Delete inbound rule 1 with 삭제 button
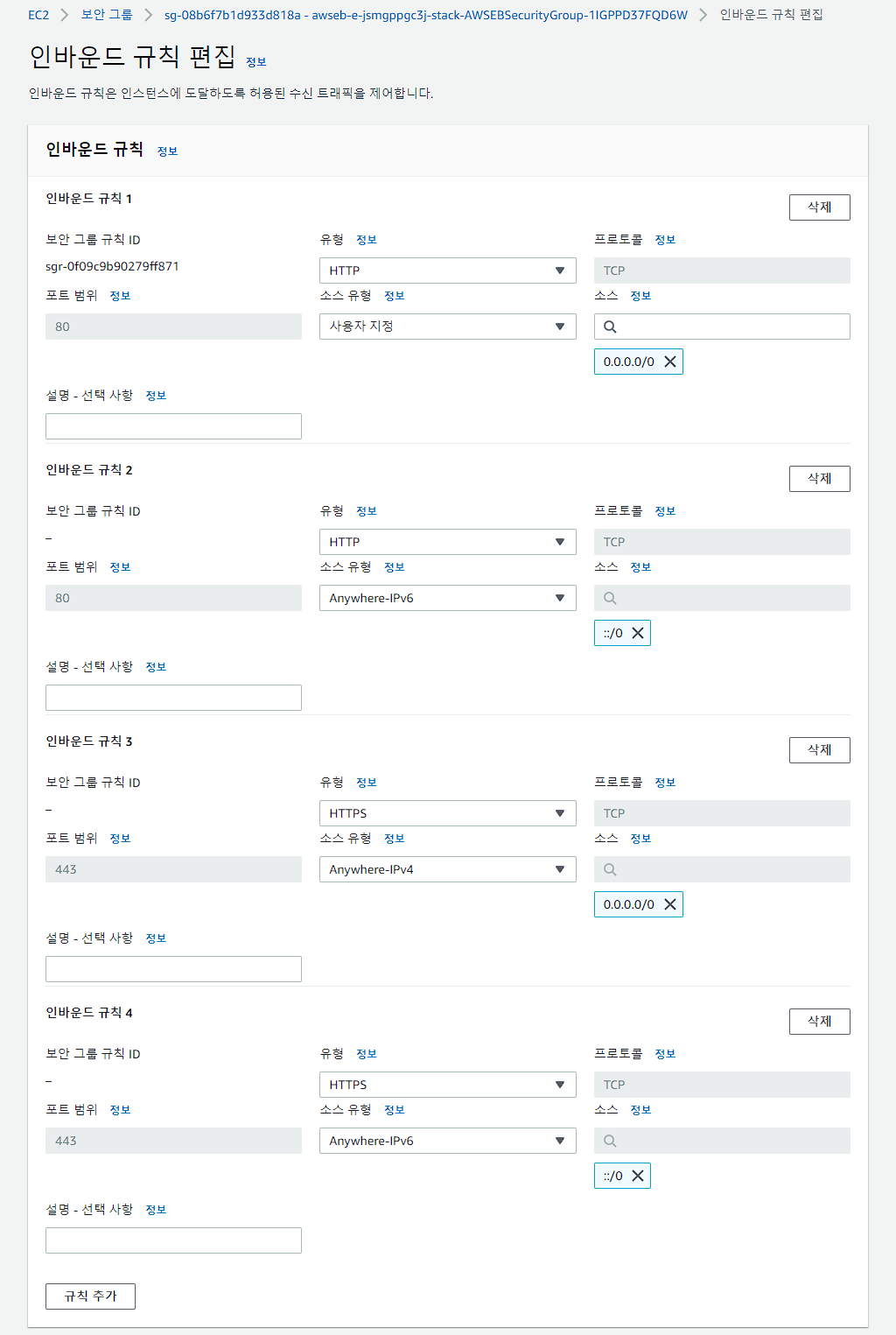This screenshot has width=896, height=1335. (820, 207)
